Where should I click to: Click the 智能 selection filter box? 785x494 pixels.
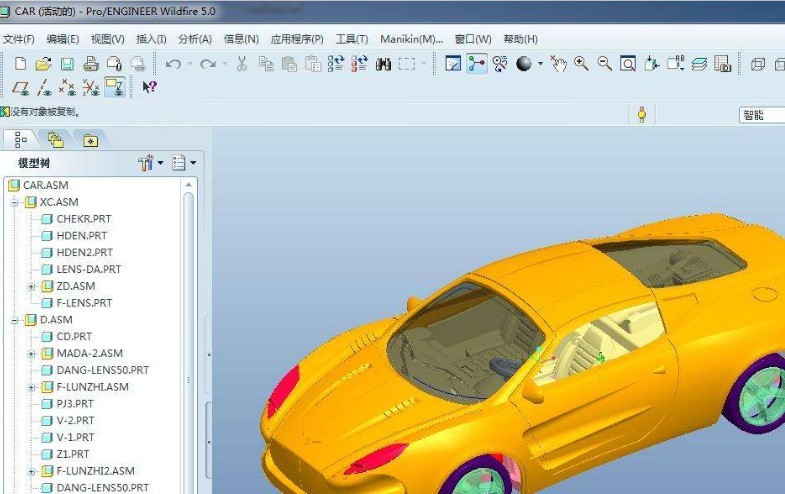(761, 115)
